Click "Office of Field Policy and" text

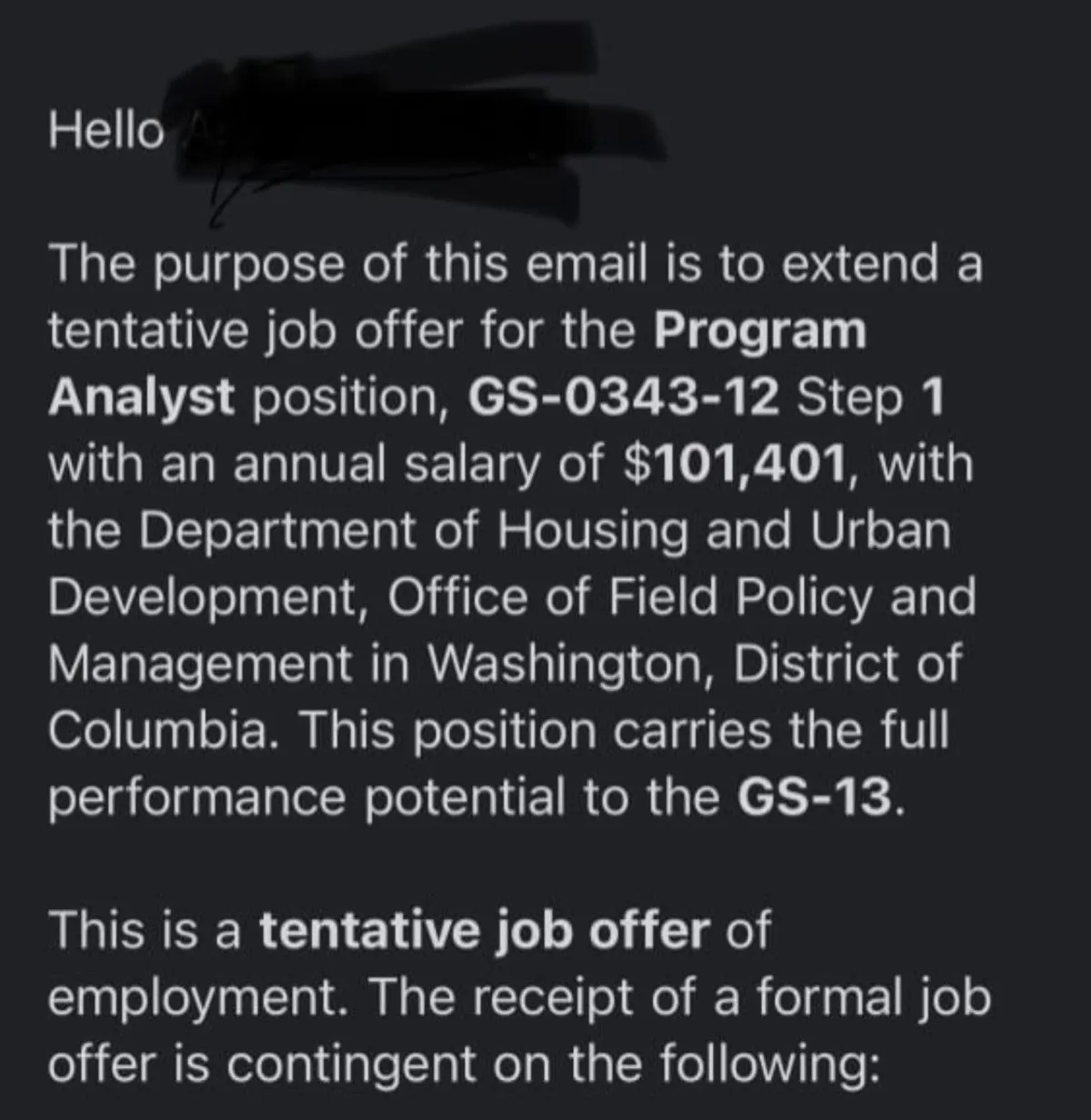click(x=682, y=598)
